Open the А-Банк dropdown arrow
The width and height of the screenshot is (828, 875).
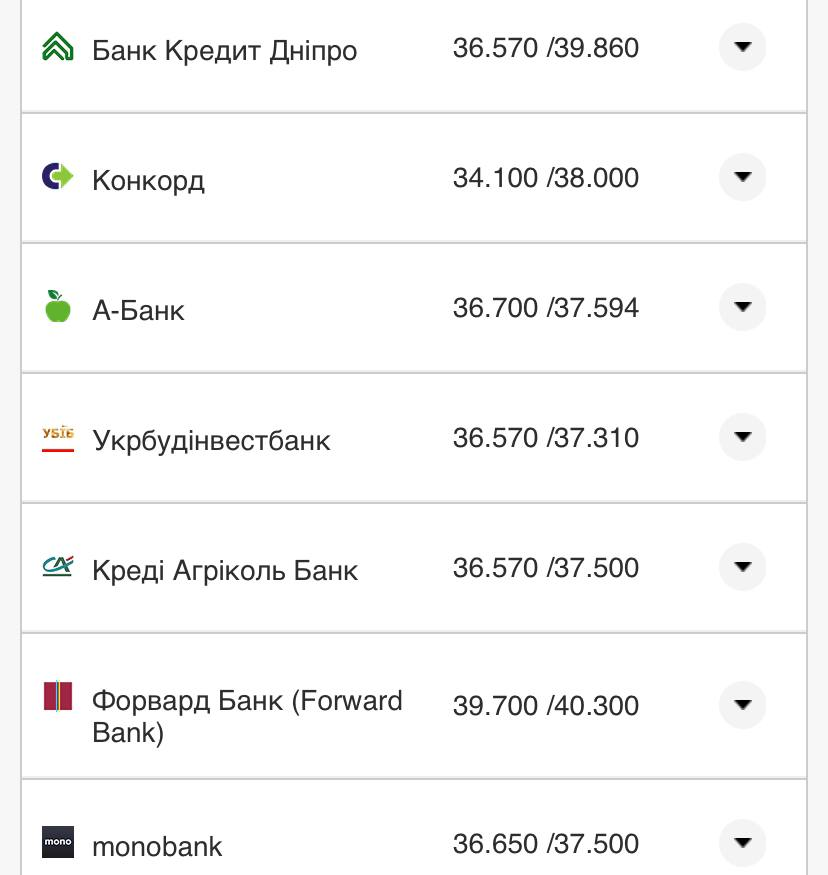[x=742, y=308]
